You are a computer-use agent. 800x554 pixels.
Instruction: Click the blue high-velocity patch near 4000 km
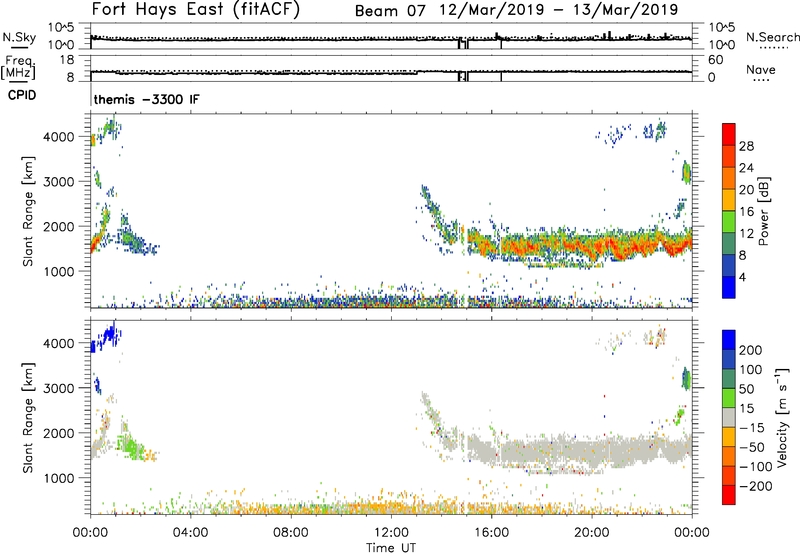106,338
